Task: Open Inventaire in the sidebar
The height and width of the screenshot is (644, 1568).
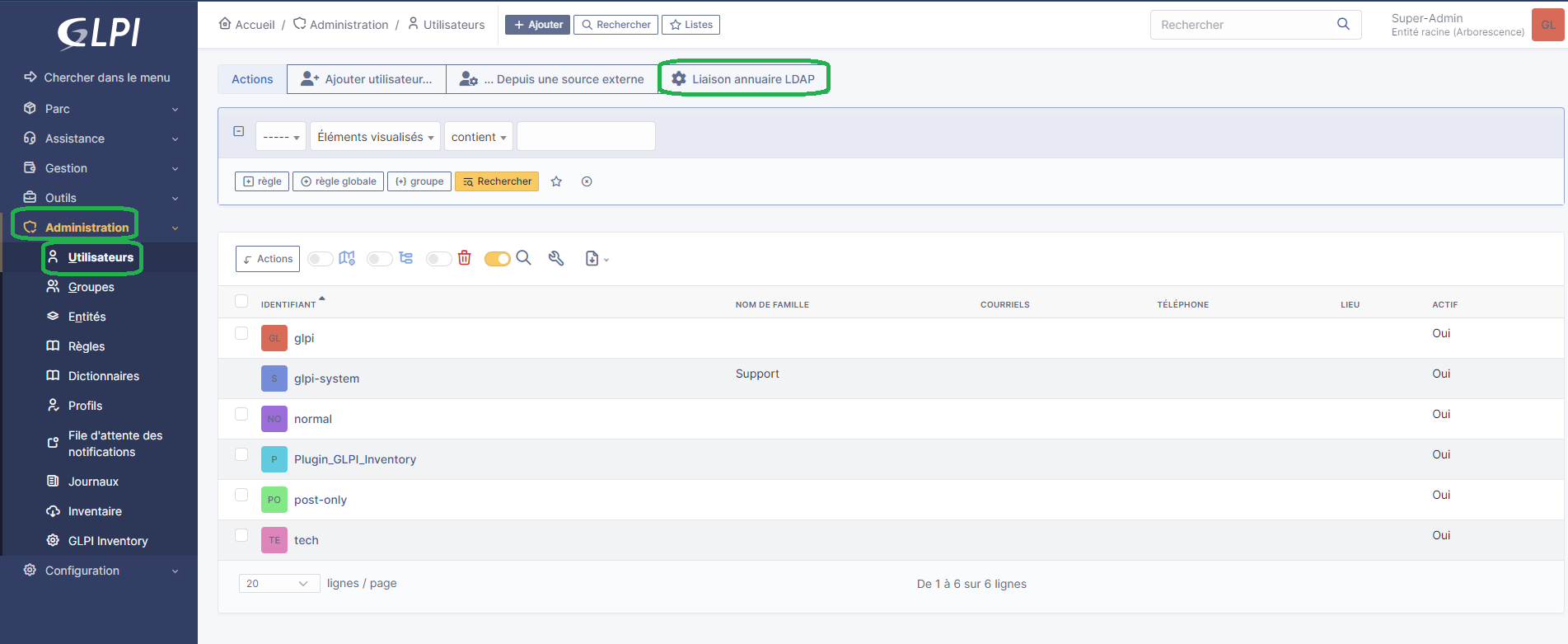Action: pos(94,511)
